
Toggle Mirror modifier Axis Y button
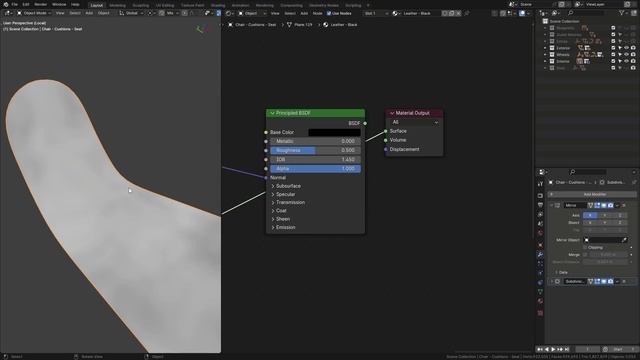point(605,215)
